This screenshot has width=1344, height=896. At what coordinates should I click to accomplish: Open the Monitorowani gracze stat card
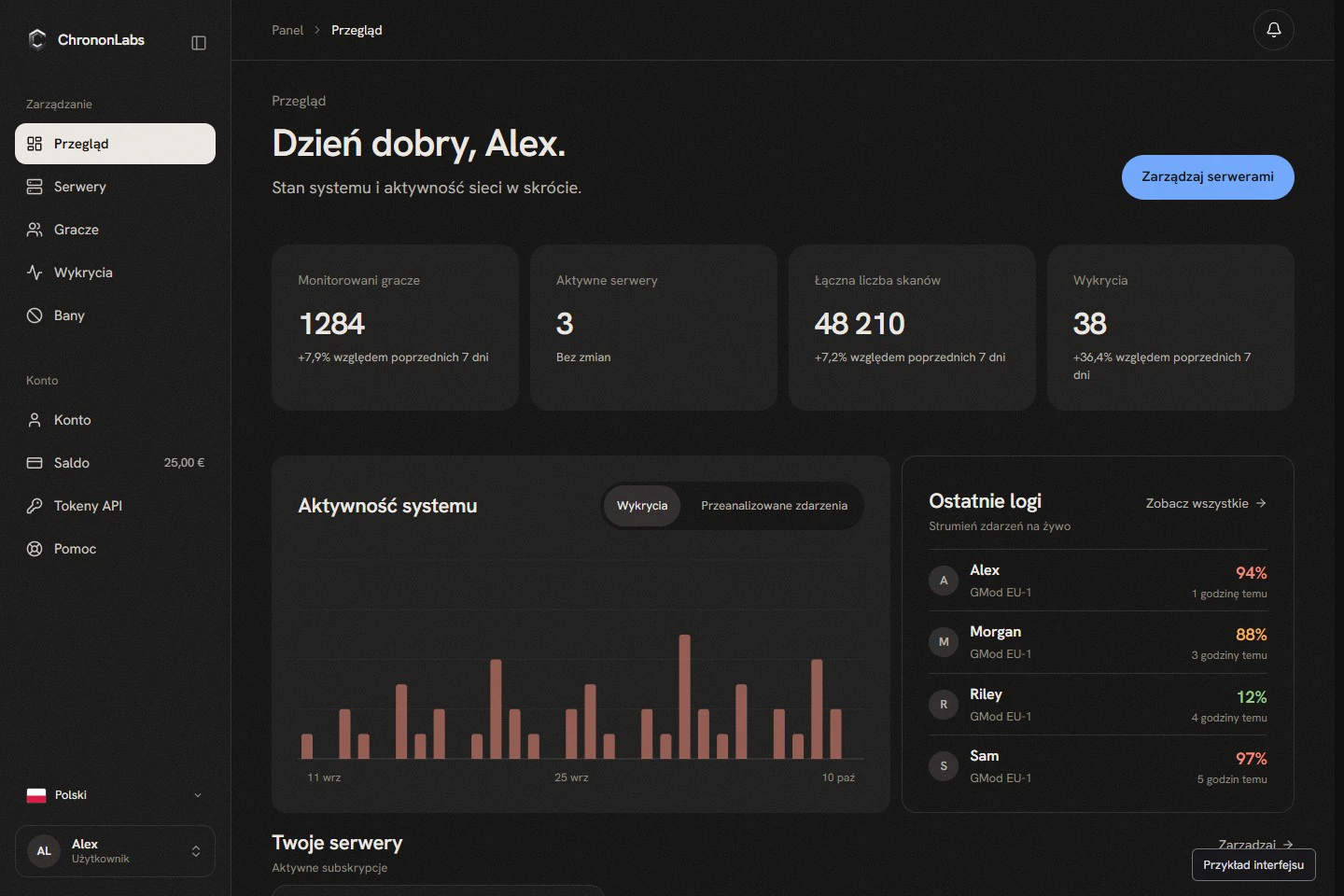click(395, 328)
